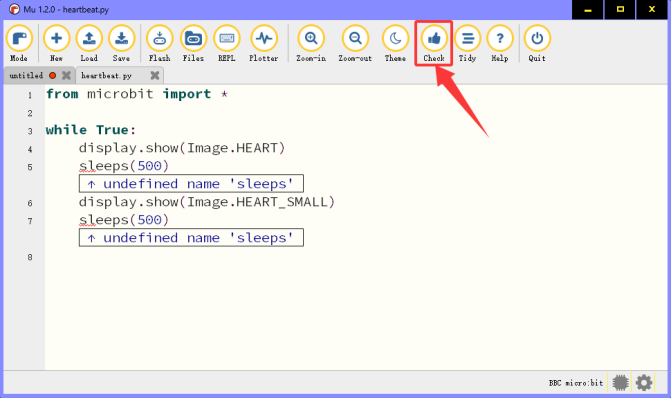This screenshot has width=672, height=398.
Task: Open the settings gear in status bar
Action: [x=644, y=383]
